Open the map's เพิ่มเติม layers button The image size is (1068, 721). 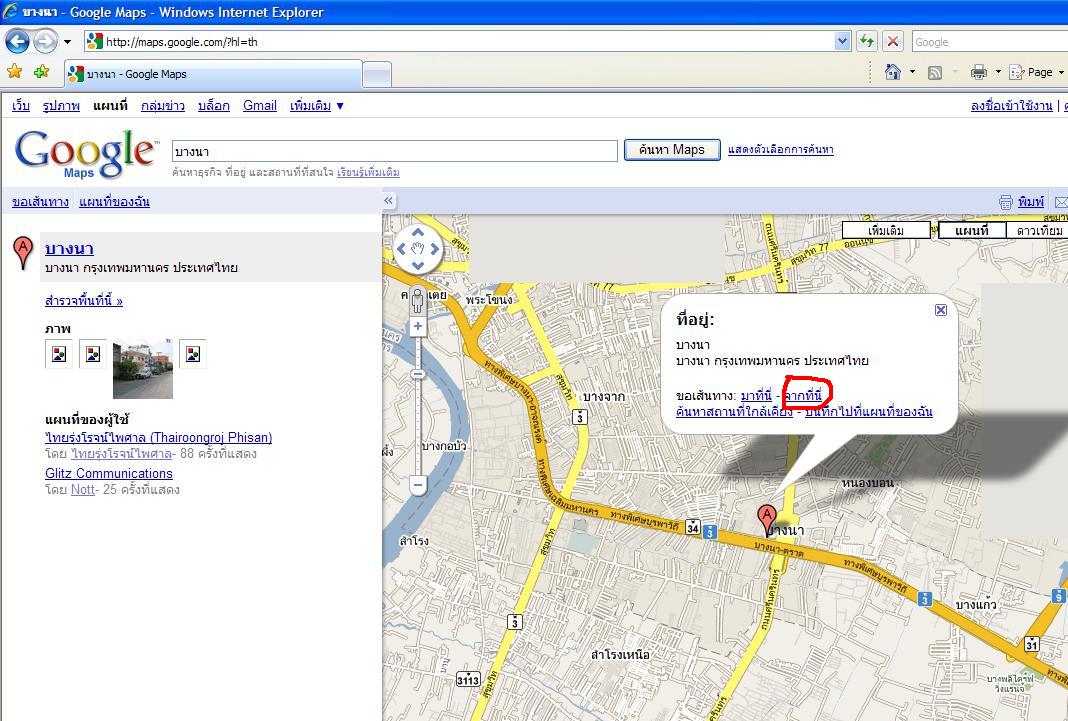tap(886, 231)
